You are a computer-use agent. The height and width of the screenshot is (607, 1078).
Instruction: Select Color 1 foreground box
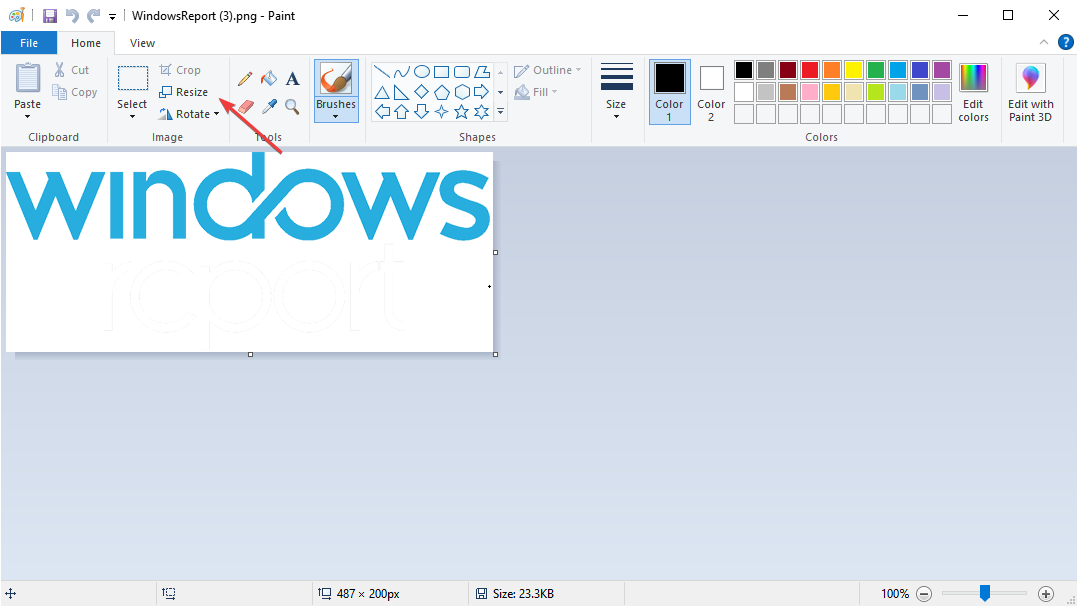click(670, 92)
